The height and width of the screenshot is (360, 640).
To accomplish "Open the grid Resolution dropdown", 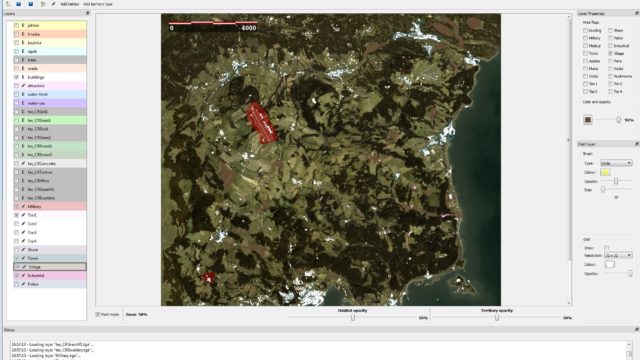I will (x=618, y=255).
